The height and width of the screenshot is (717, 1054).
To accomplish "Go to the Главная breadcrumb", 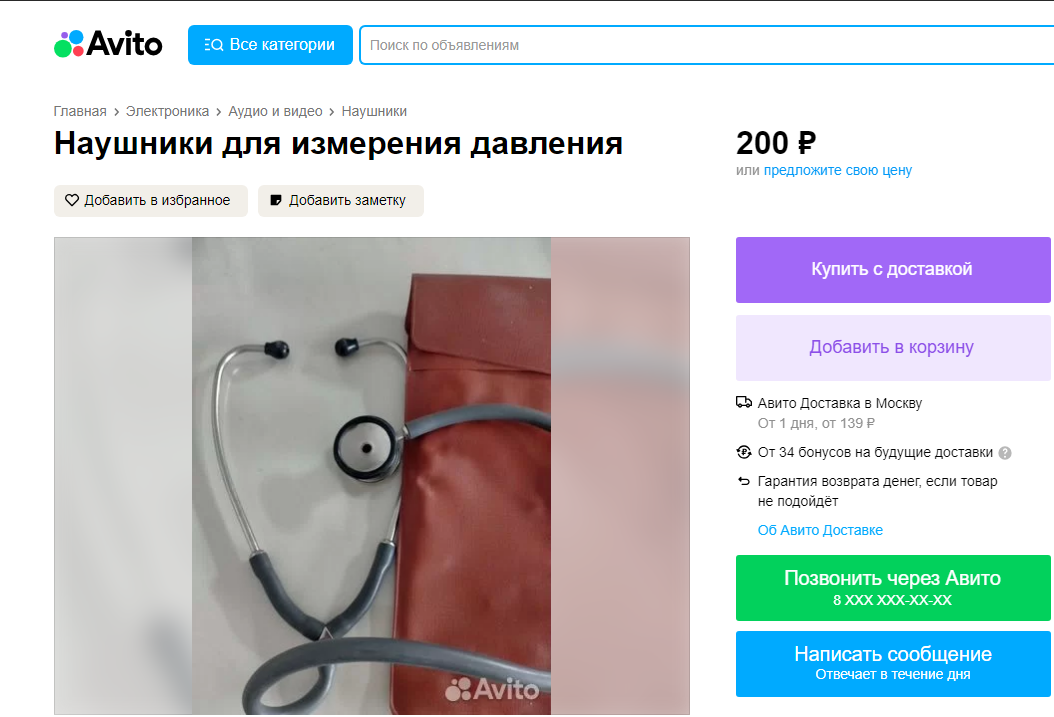I will coord(80,112).
